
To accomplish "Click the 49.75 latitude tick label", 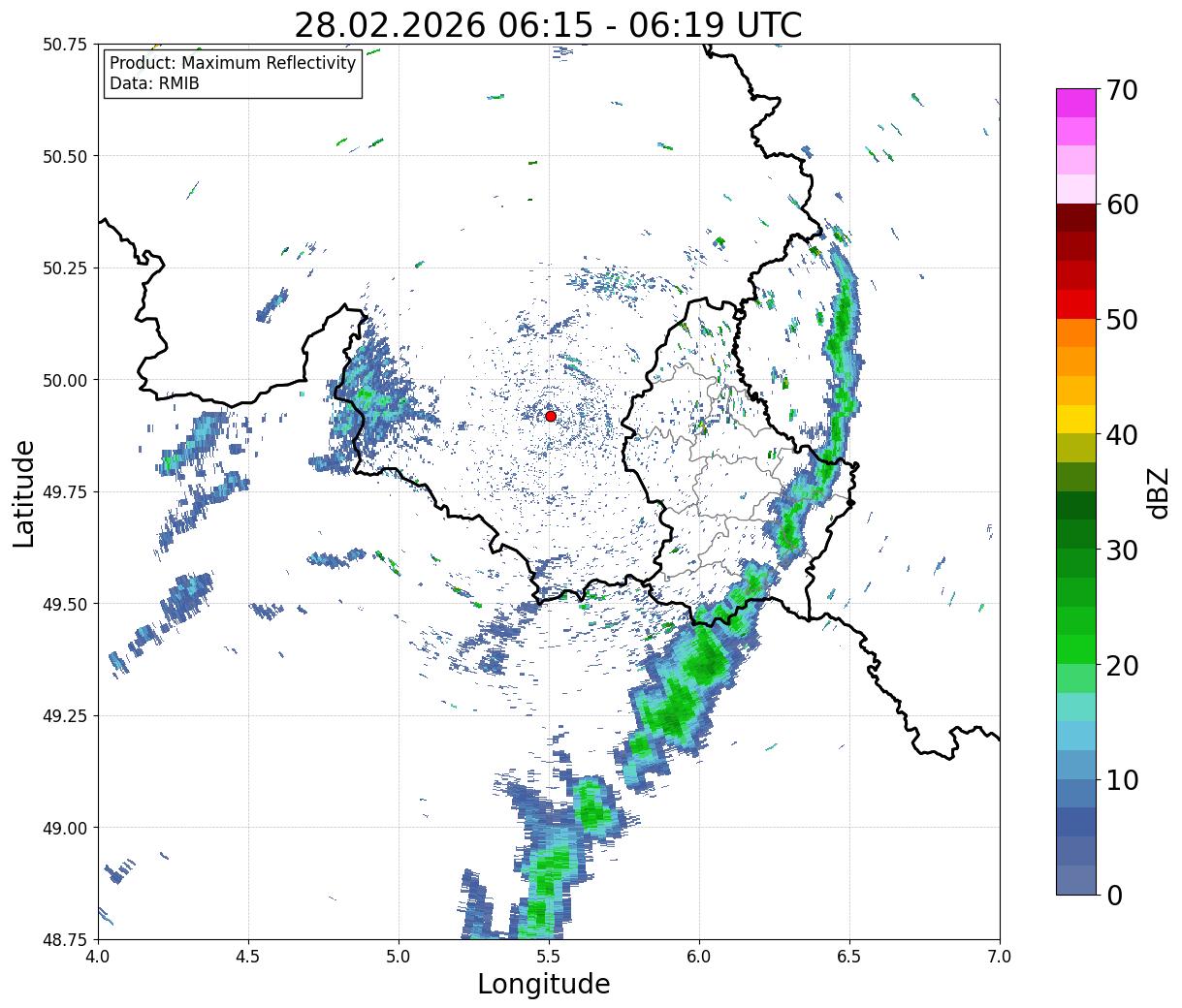I will click(64, 492).
